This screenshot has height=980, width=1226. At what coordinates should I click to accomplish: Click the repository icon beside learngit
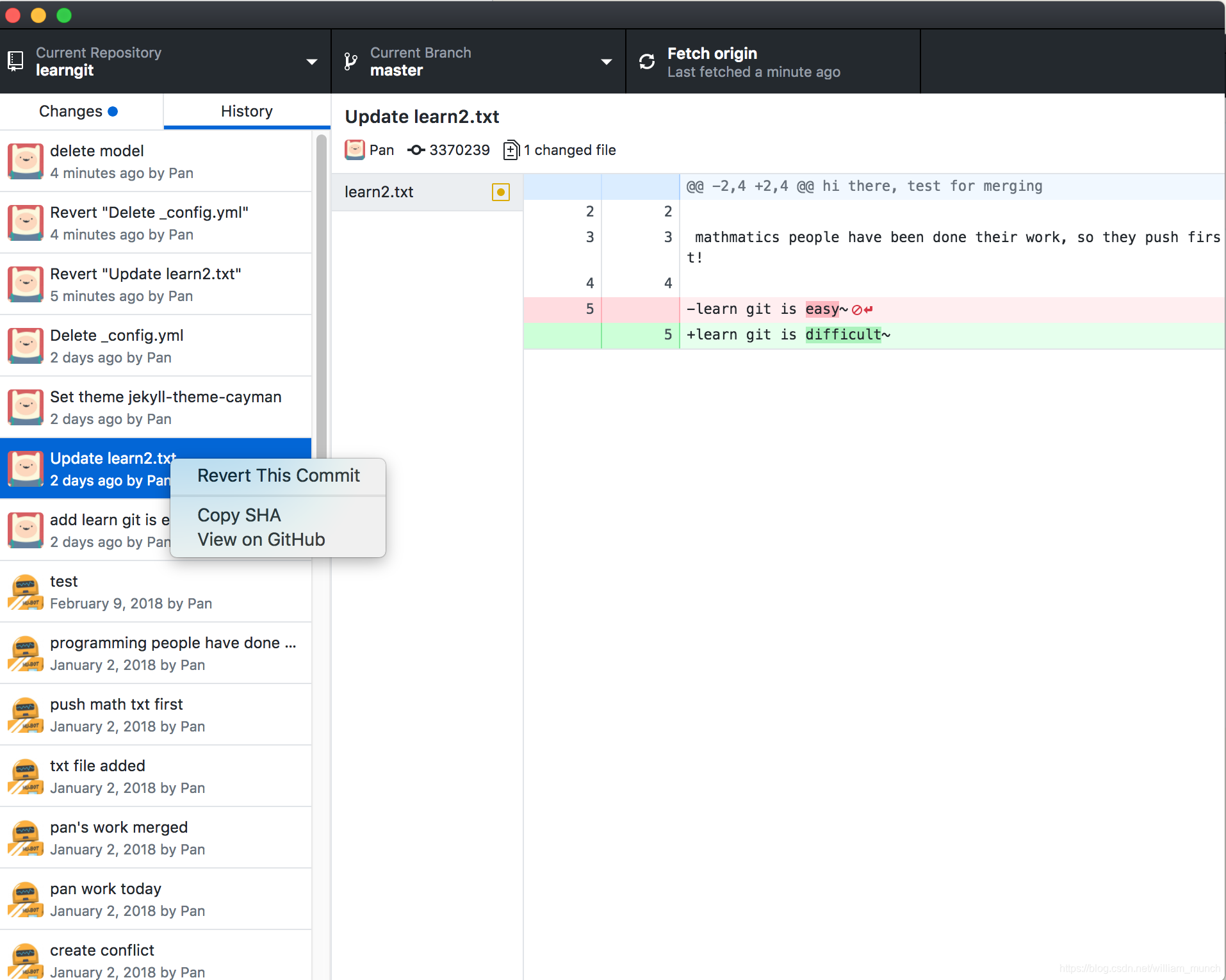(x=15, y=61)
